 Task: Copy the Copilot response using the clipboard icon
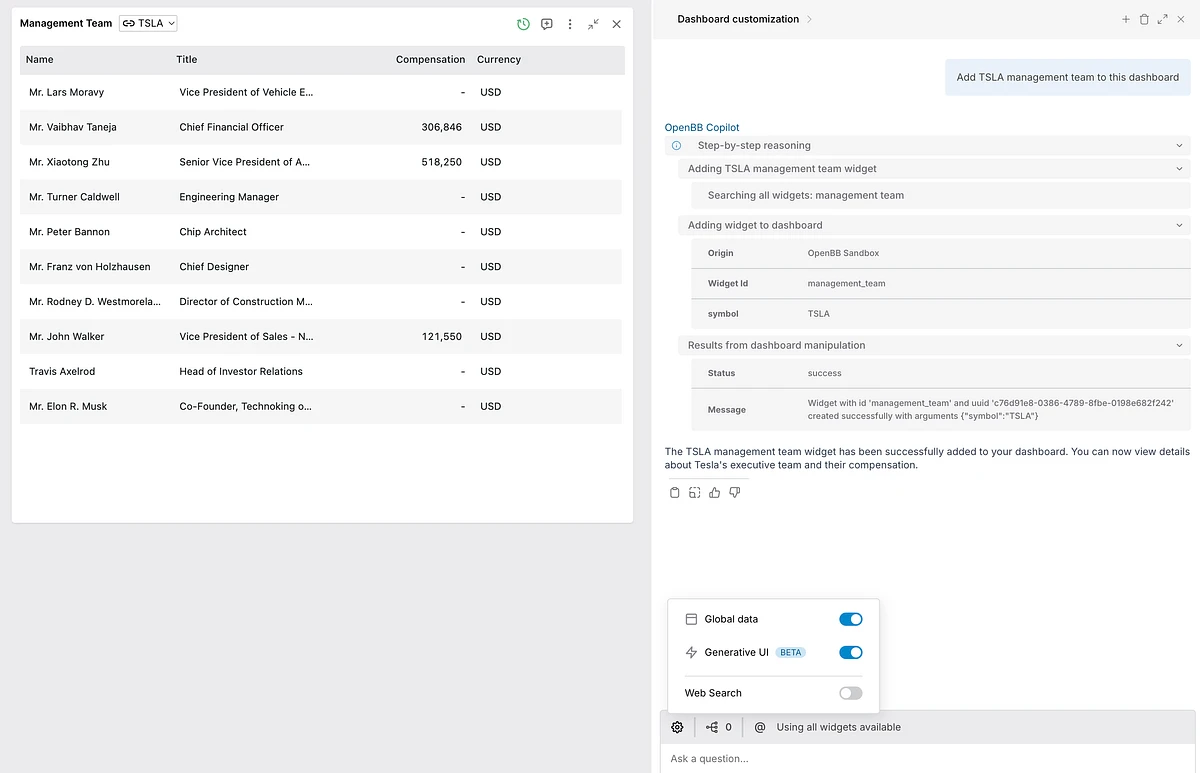tap(675, 492)
